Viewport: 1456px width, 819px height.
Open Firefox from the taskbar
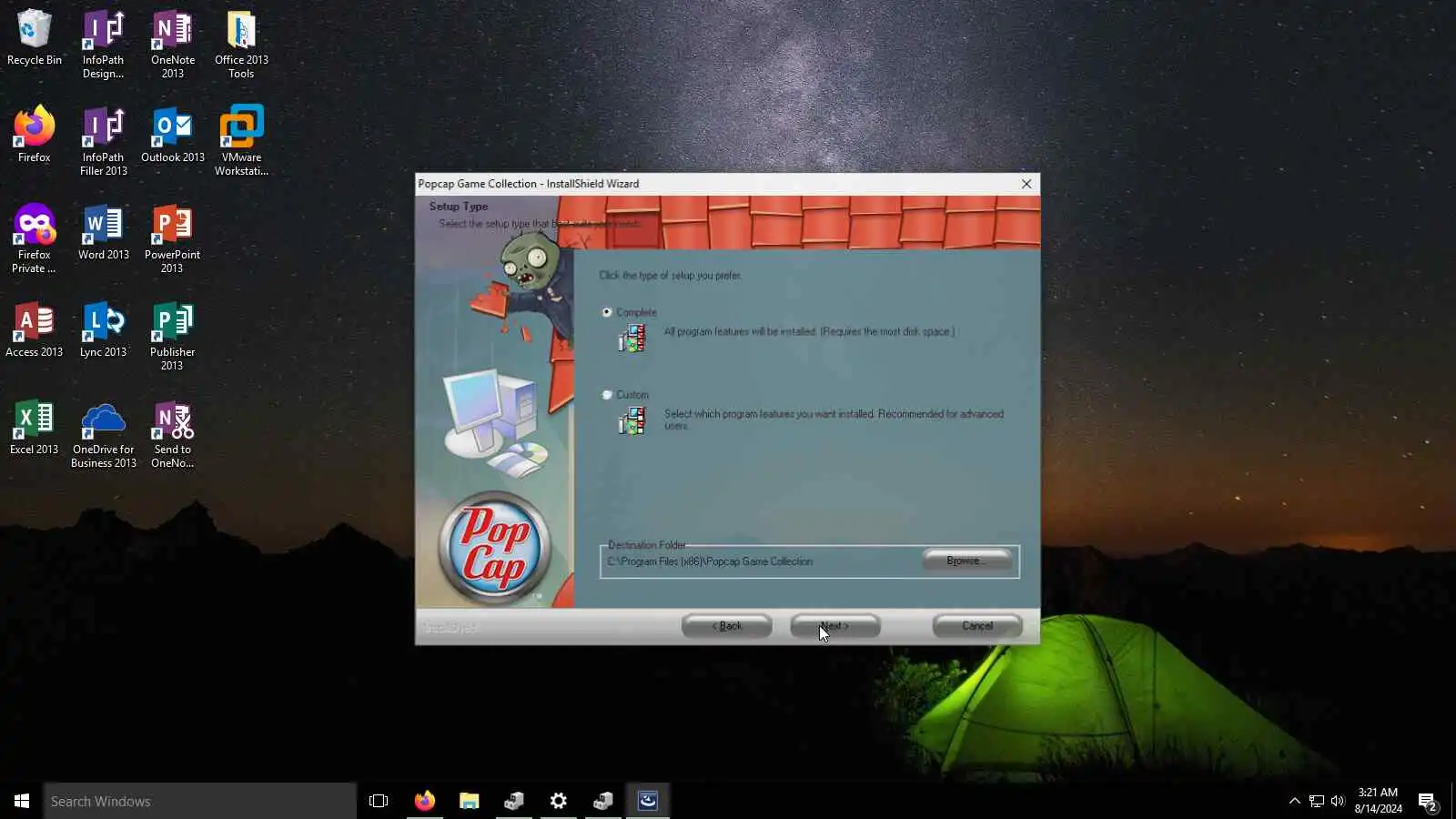click(424, 801)
